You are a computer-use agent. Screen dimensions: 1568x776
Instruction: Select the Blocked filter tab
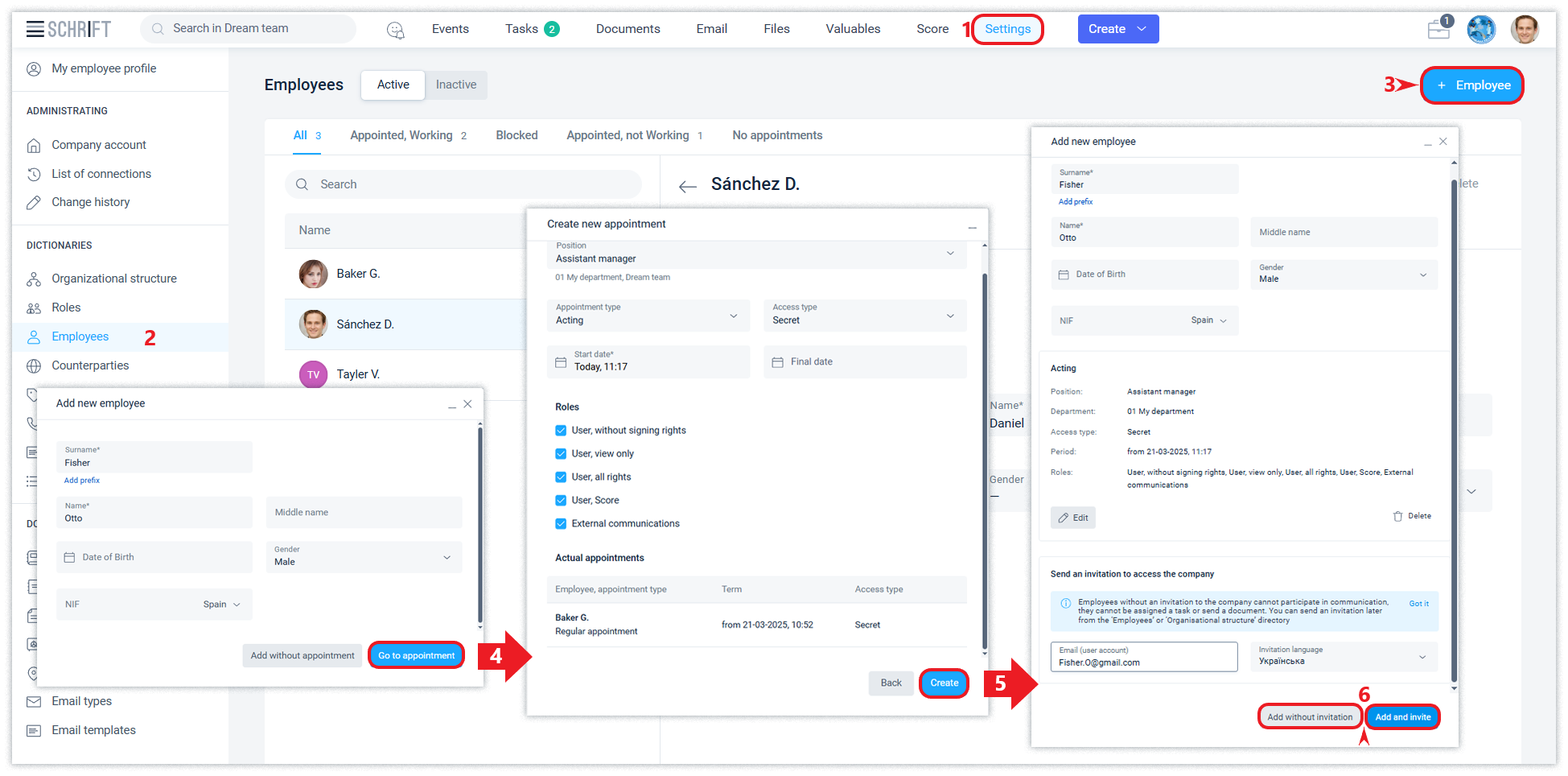[x=516, y=135]
